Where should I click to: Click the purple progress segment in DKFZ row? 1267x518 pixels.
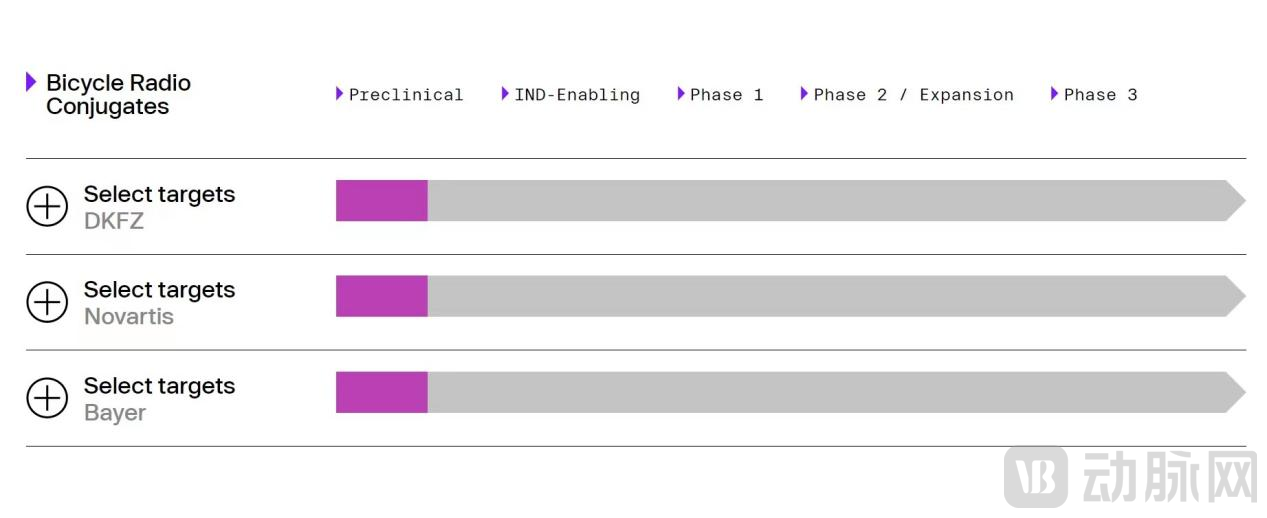[x=381, y=201]
